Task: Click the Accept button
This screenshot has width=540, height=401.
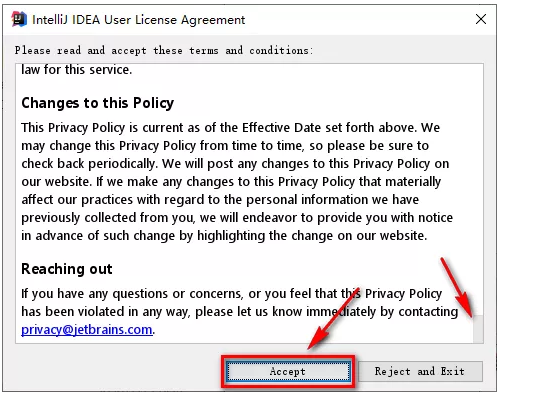Action: point(288,371)
